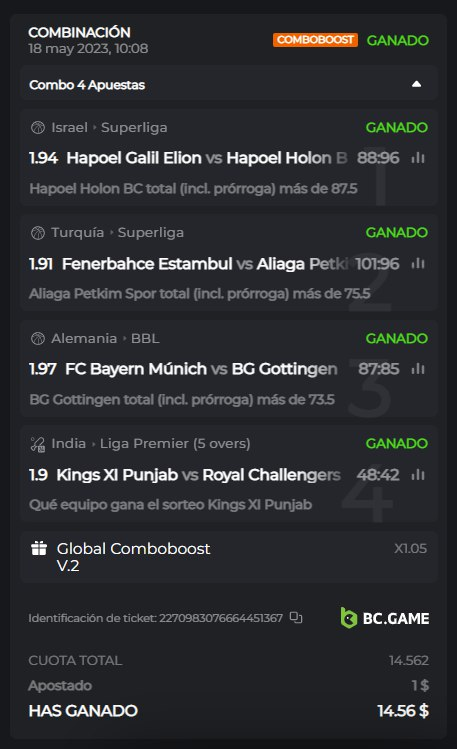Open the Turquía Superliga league link
The image size is (457, 749).
click(117, 233)
